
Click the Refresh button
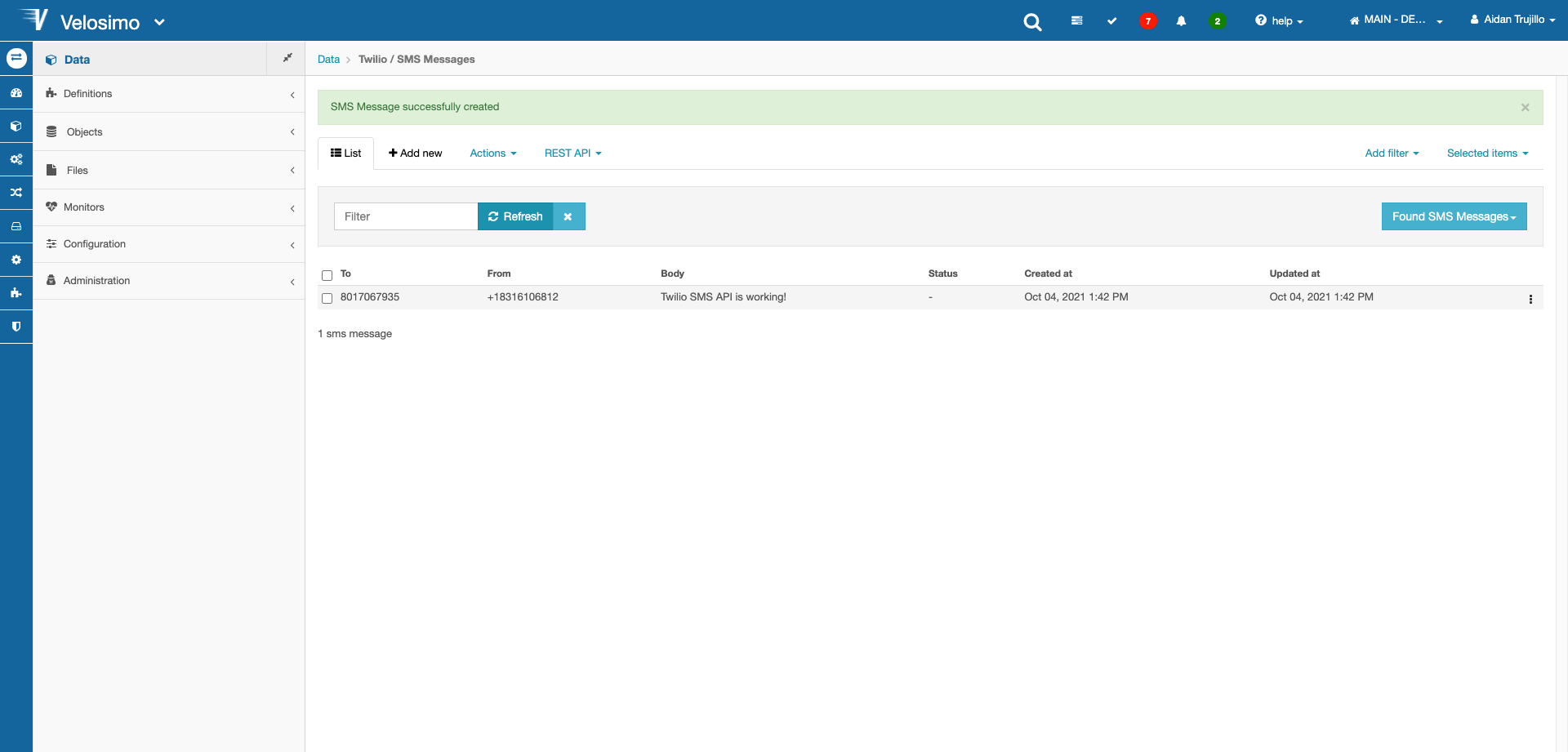(x=515, y=216)
